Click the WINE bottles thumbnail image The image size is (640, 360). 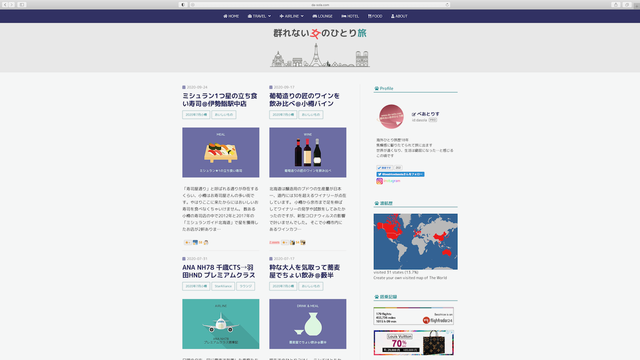point(307,152)
